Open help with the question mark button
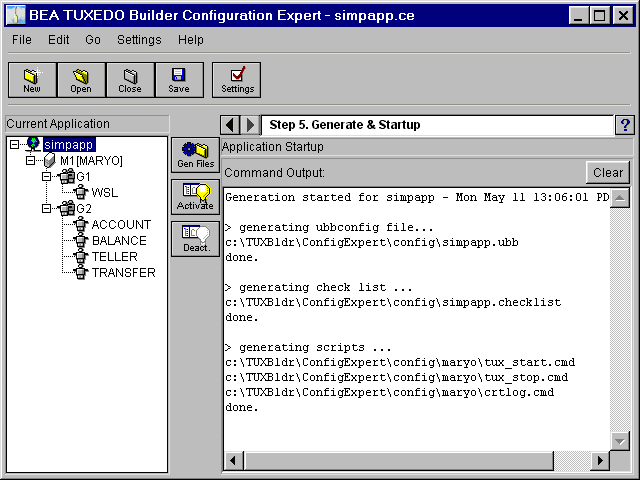Viewport: 640px width, 480px height. pos(625,125)
